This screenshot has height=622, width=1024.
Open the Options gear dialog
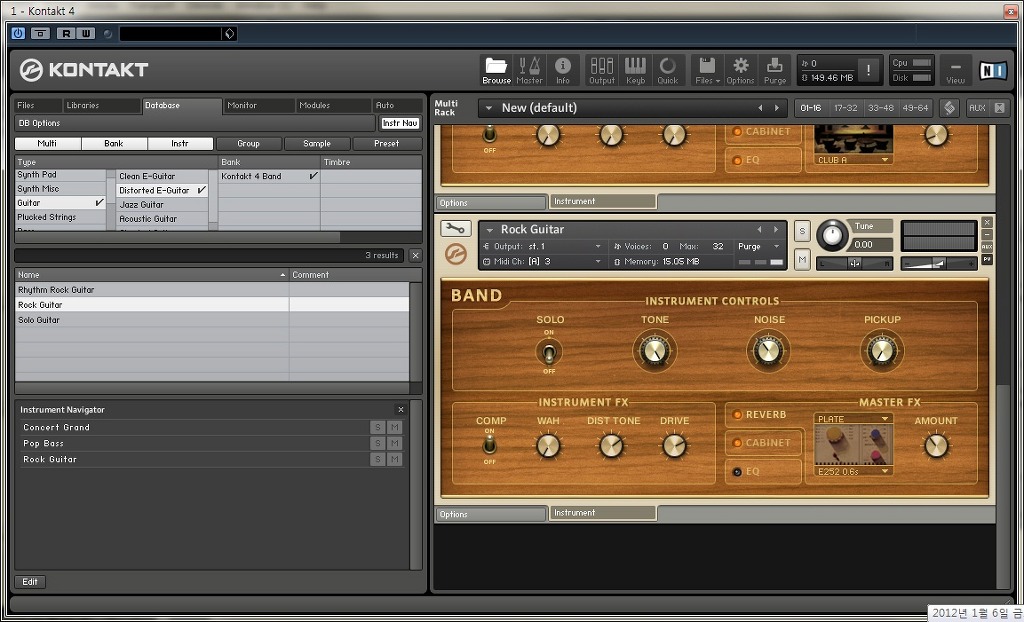(x=741, y=70)
